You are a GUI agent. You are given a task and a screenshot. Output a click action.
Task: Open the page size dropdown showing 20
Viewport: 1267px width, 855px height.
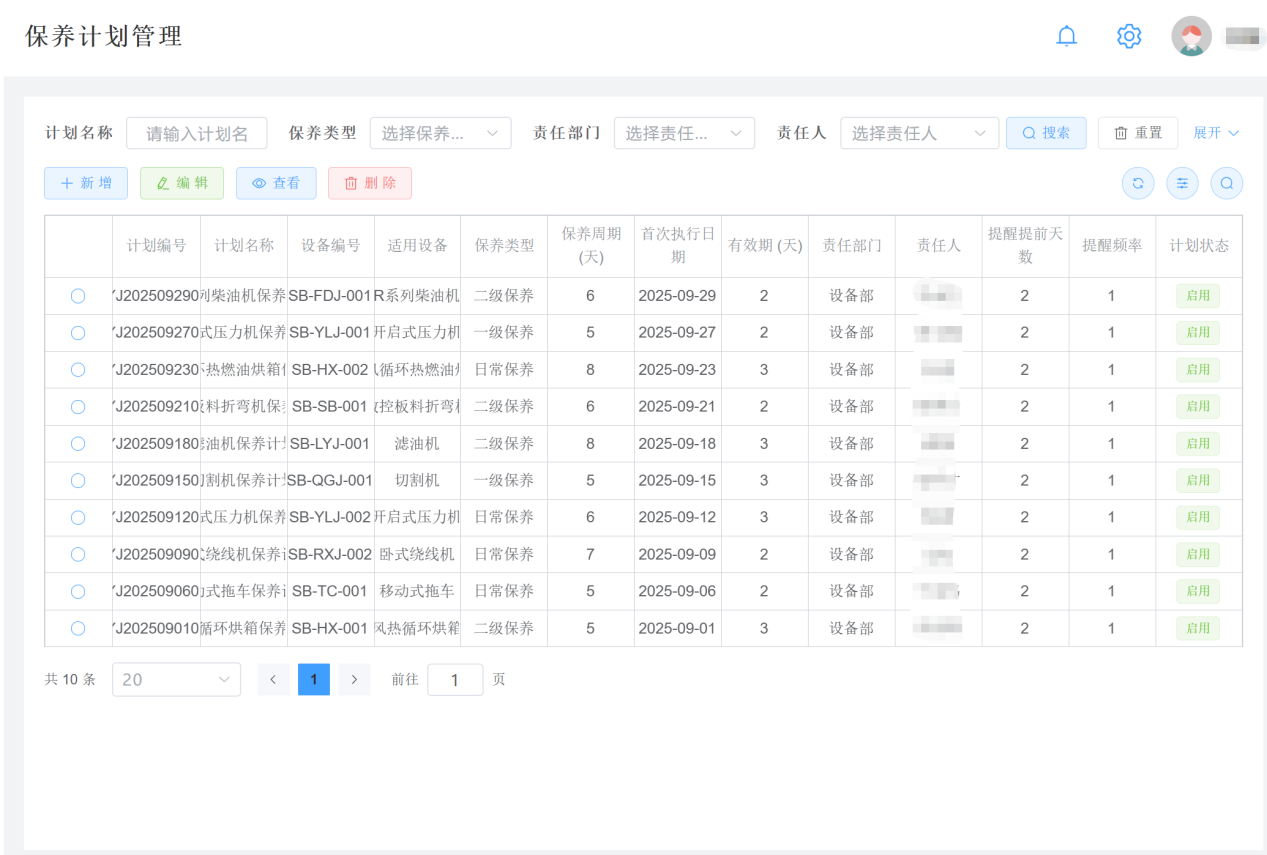pos(176,680)
